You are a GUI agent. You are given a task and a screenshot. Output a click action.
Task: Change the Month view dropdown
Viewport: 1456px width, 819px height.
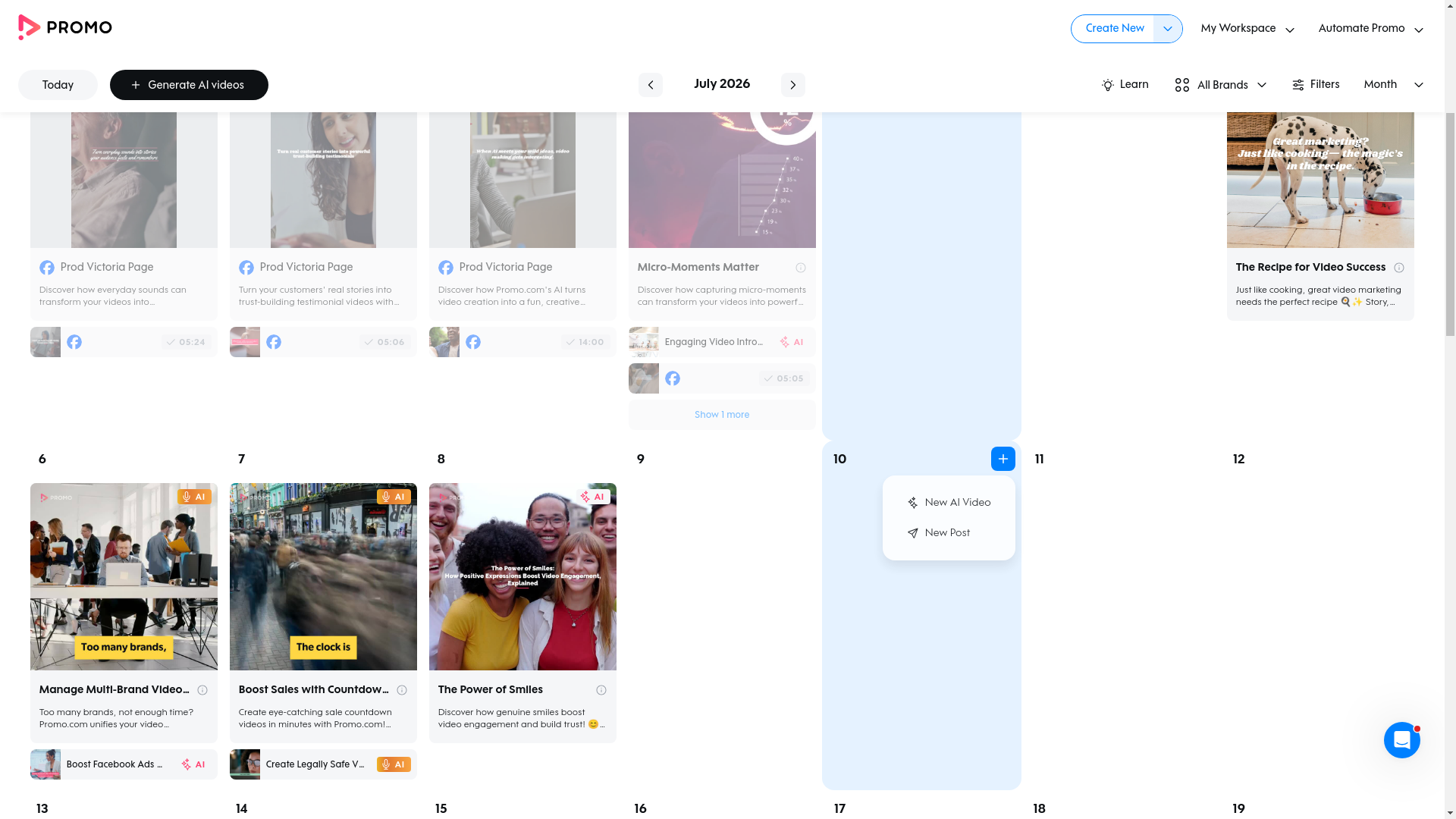(1393, 85)
